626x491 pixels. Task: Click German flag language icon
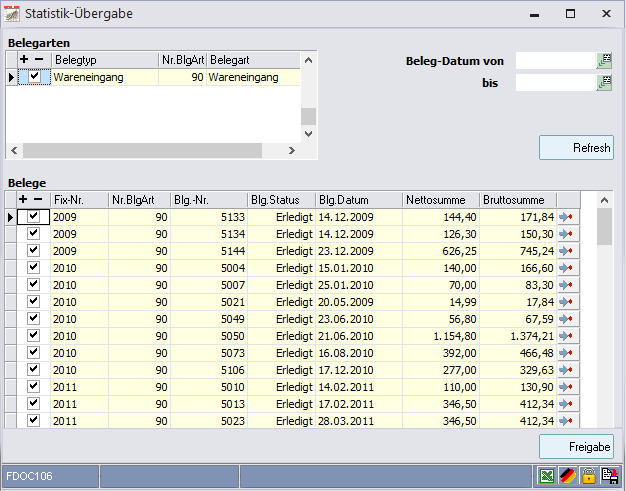tap(567, 476)
